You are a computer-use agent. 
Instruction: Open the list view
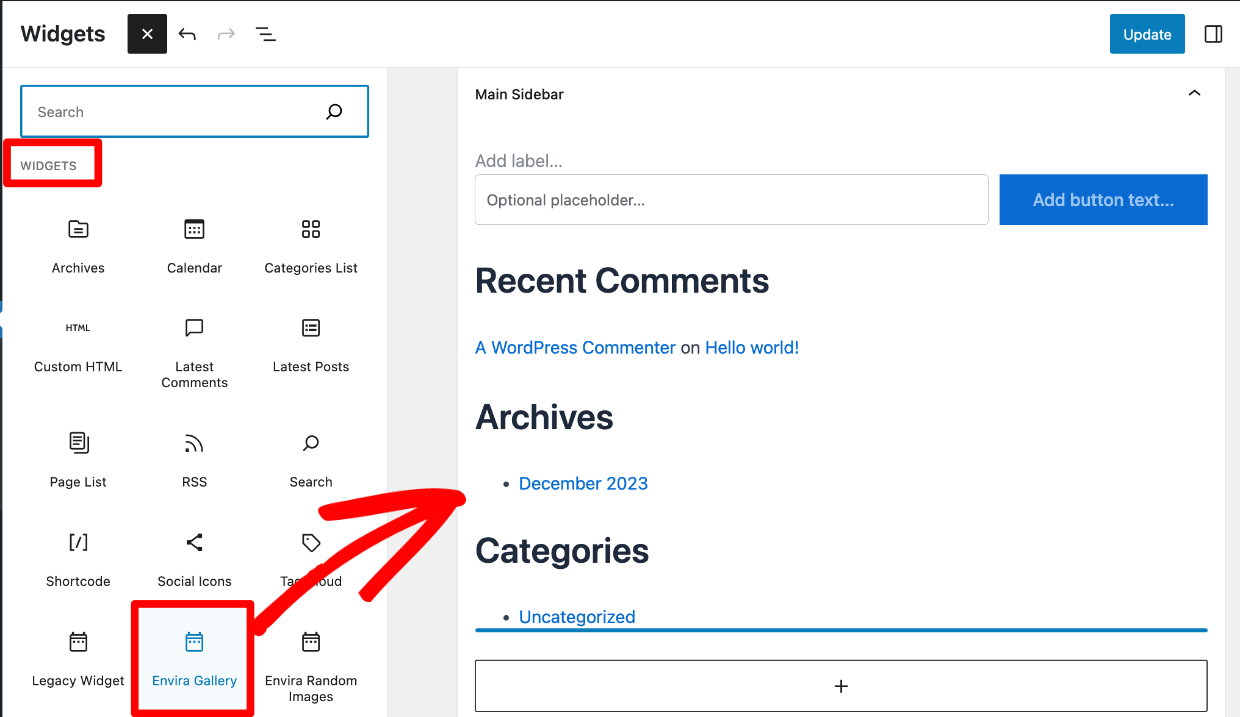click(266, 34)
